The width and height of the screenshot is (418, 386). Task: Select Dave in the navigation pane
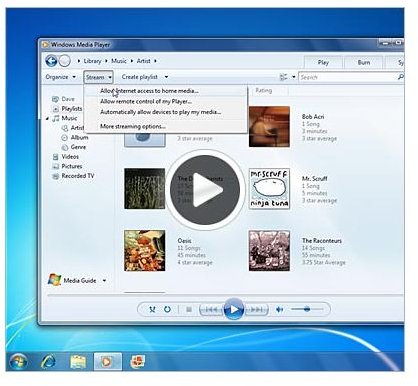pos(63,99)
